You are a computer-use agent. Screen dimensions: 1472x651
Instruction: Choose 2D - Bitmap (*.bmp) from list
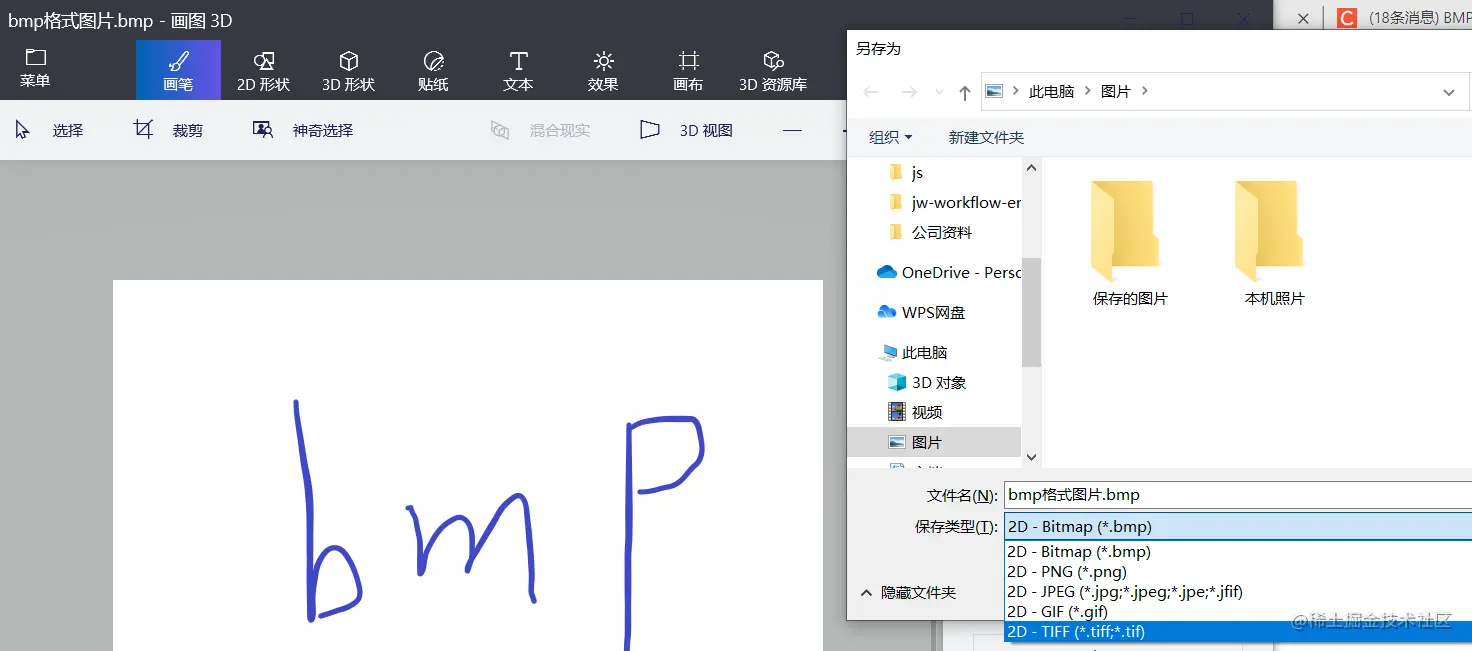click(x=1238, y=551)
